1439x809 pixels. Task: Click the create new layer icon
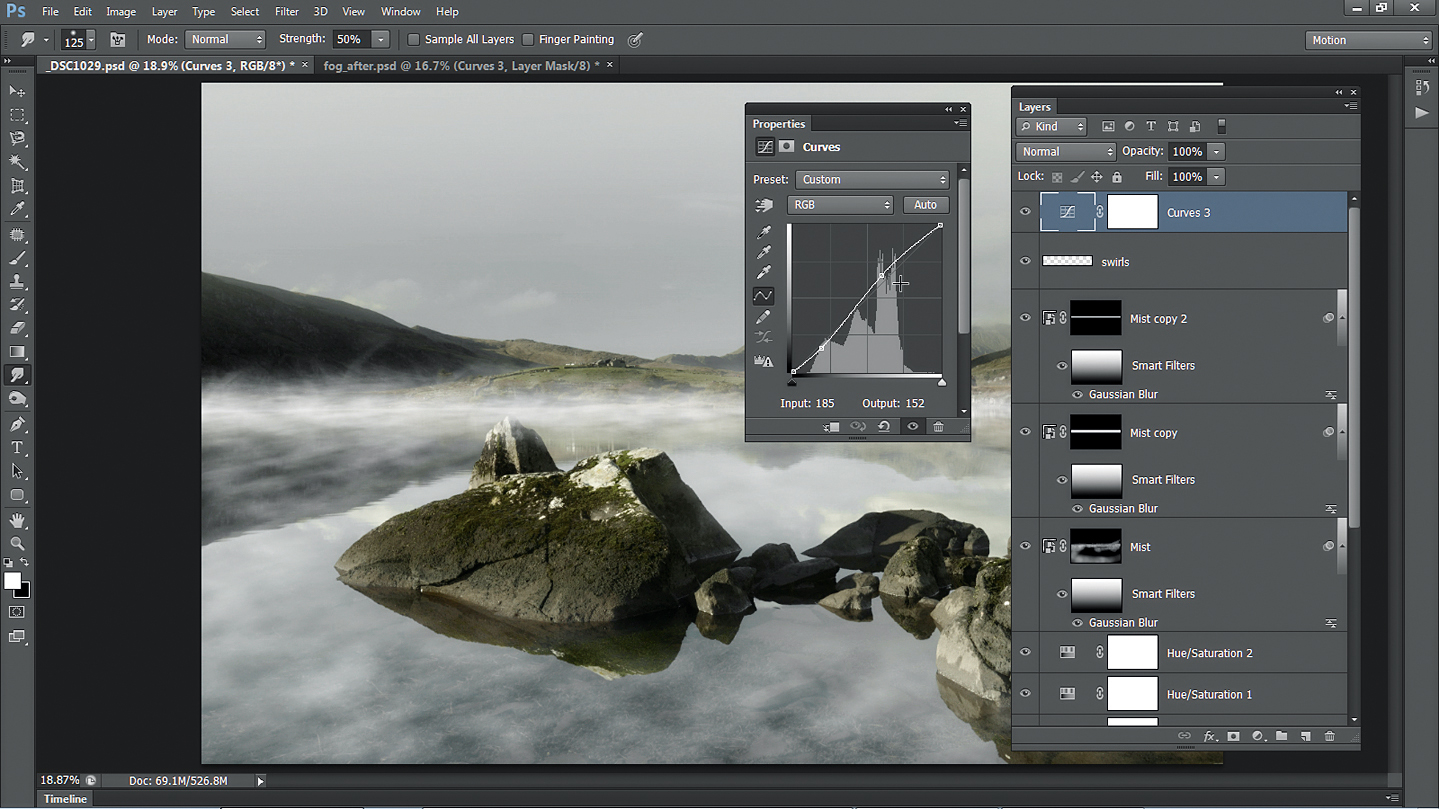[1305, 737]
